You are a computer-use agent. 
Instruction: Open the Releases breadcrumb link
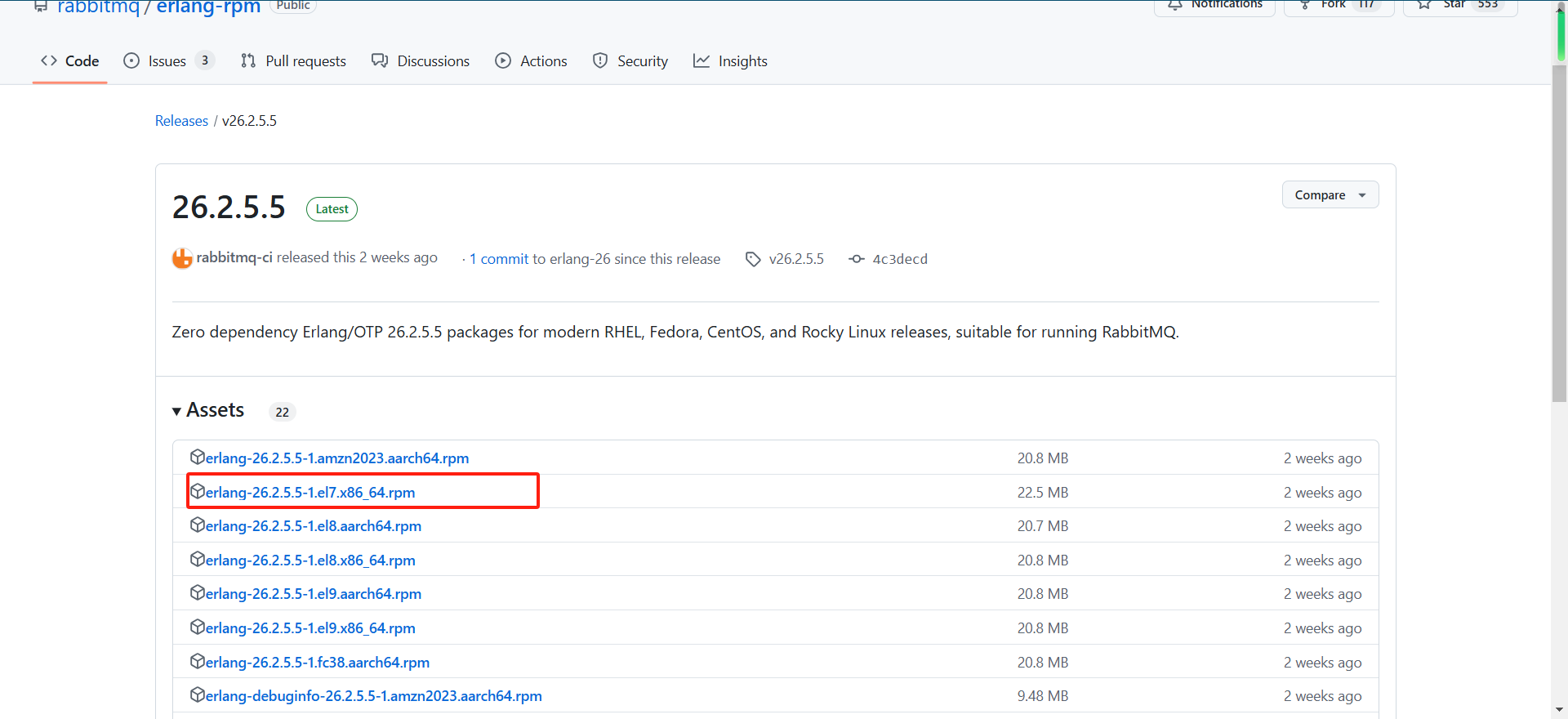(181, 121)
